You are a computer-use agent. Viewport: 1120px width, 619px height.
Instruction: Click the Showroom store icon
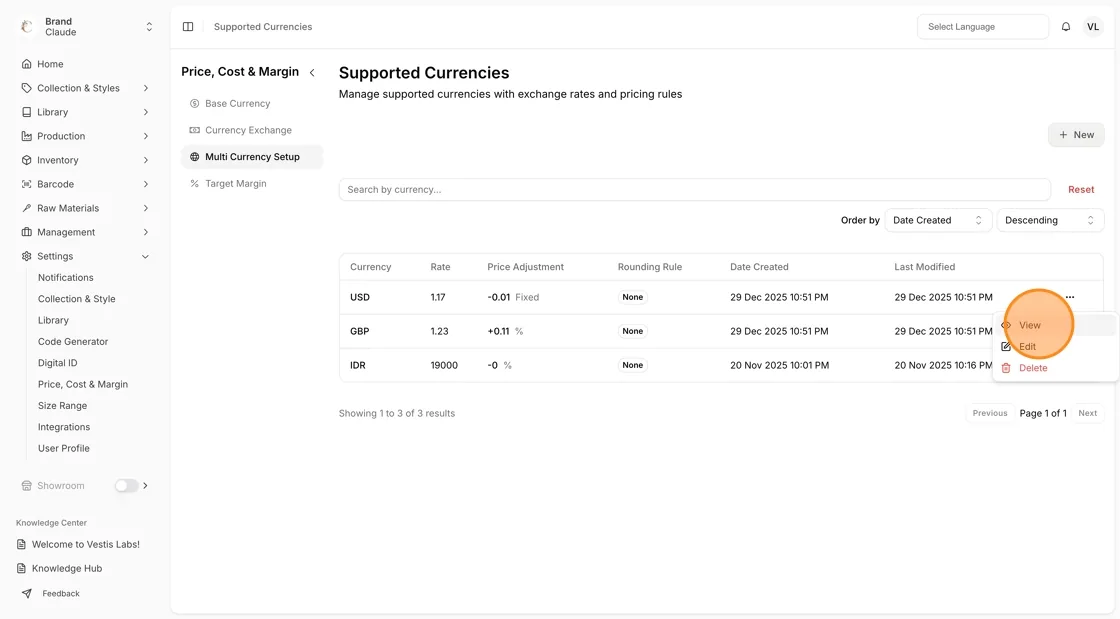(x=26, y=485)
